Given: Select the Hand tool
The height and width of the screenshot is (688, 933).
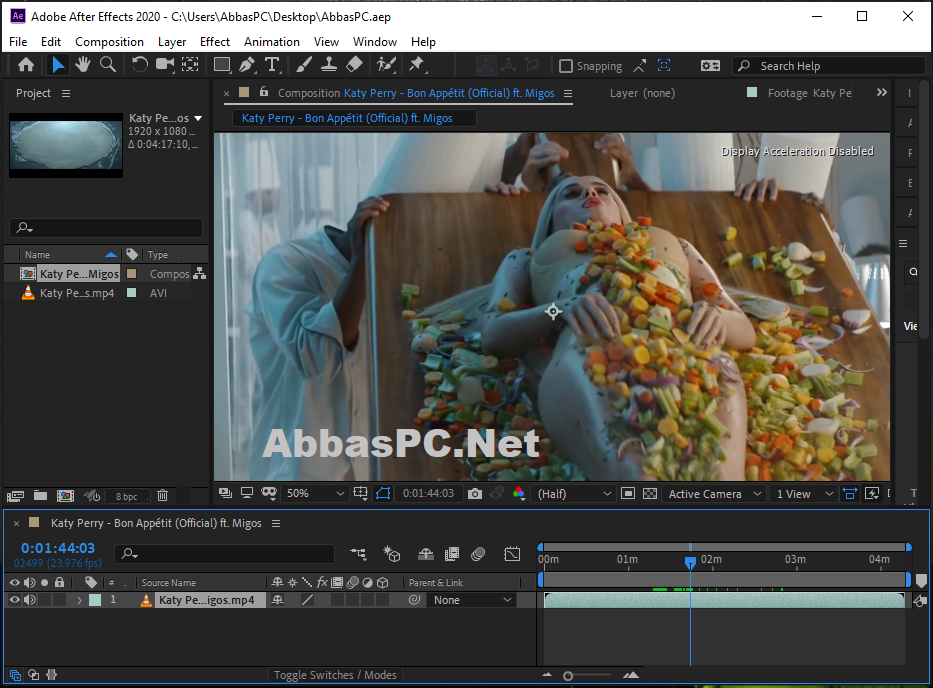Looking at the screenshot, I should pyautogui.click(x=83, y=65).
